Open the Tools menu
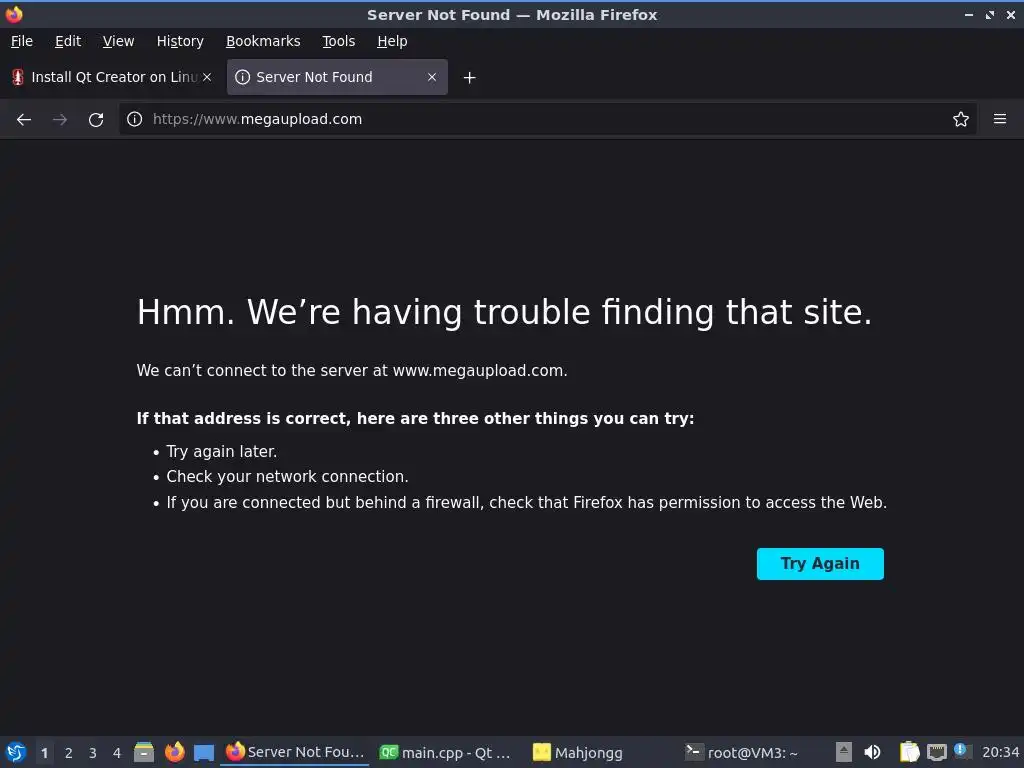This screenshot has height=768, width=1024. (x=338, y=41)
